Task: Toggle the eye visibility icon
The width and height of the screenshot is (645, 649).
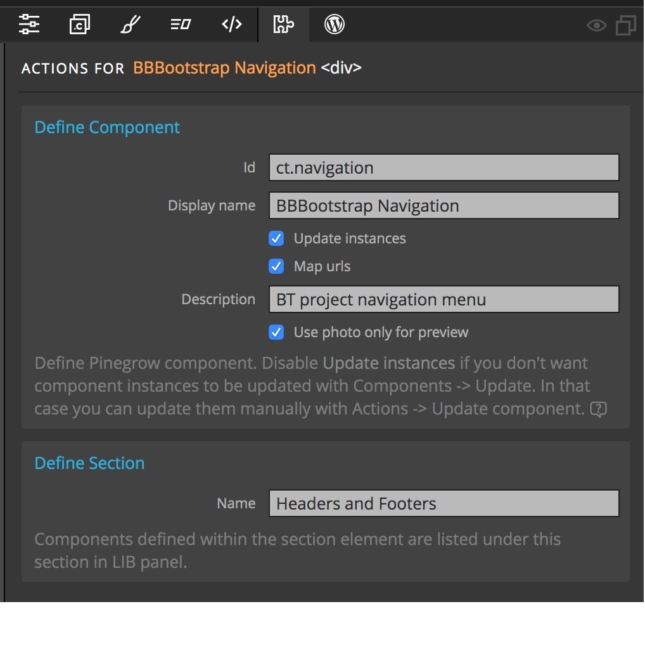Action: tap(597, 26)
